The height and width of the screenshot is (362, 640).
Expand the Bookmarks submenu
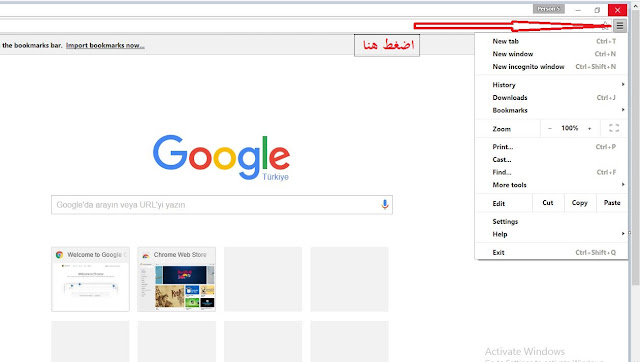coord(551,110)
